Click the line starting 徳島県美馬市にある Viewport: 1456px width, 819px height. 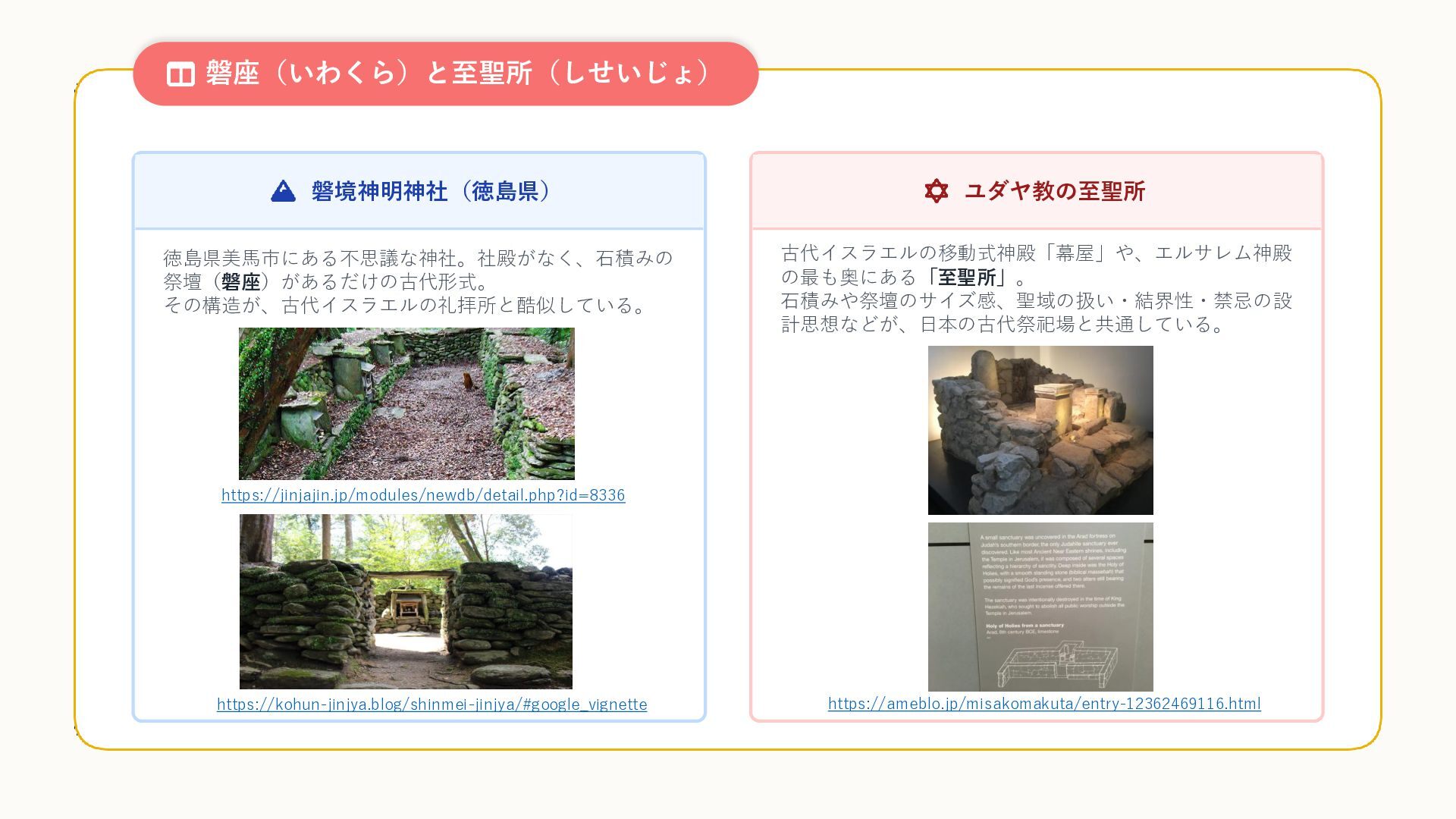[418, 259]
